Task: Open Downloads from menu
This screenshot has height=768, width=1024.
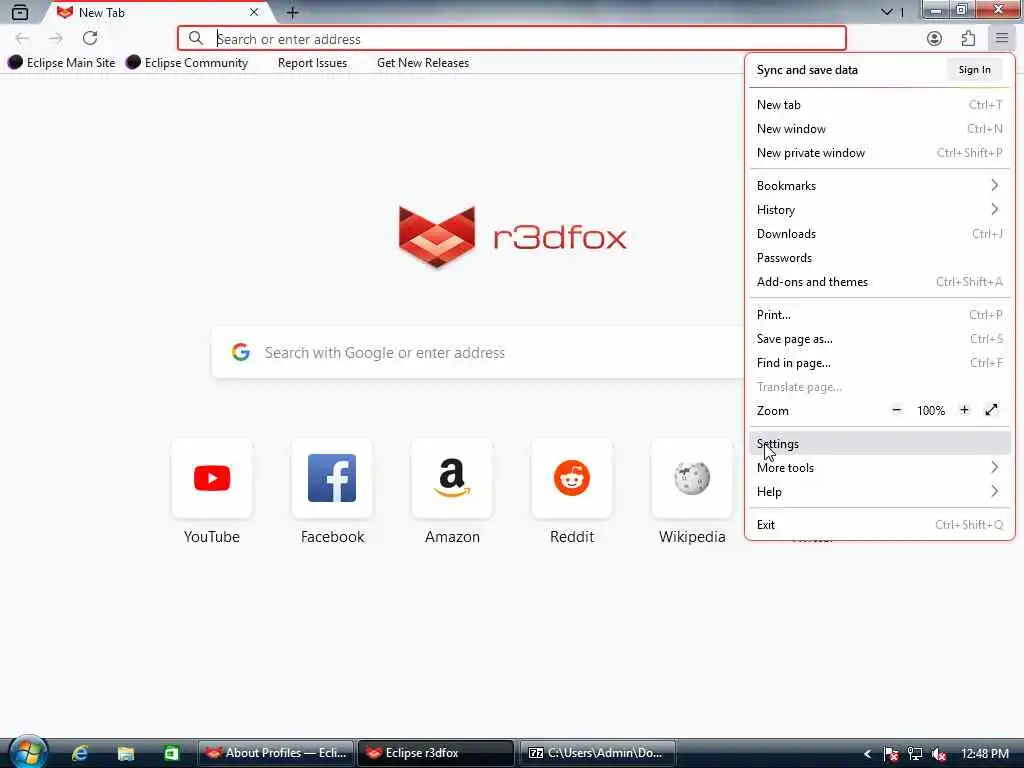Action: click(879, 234)
